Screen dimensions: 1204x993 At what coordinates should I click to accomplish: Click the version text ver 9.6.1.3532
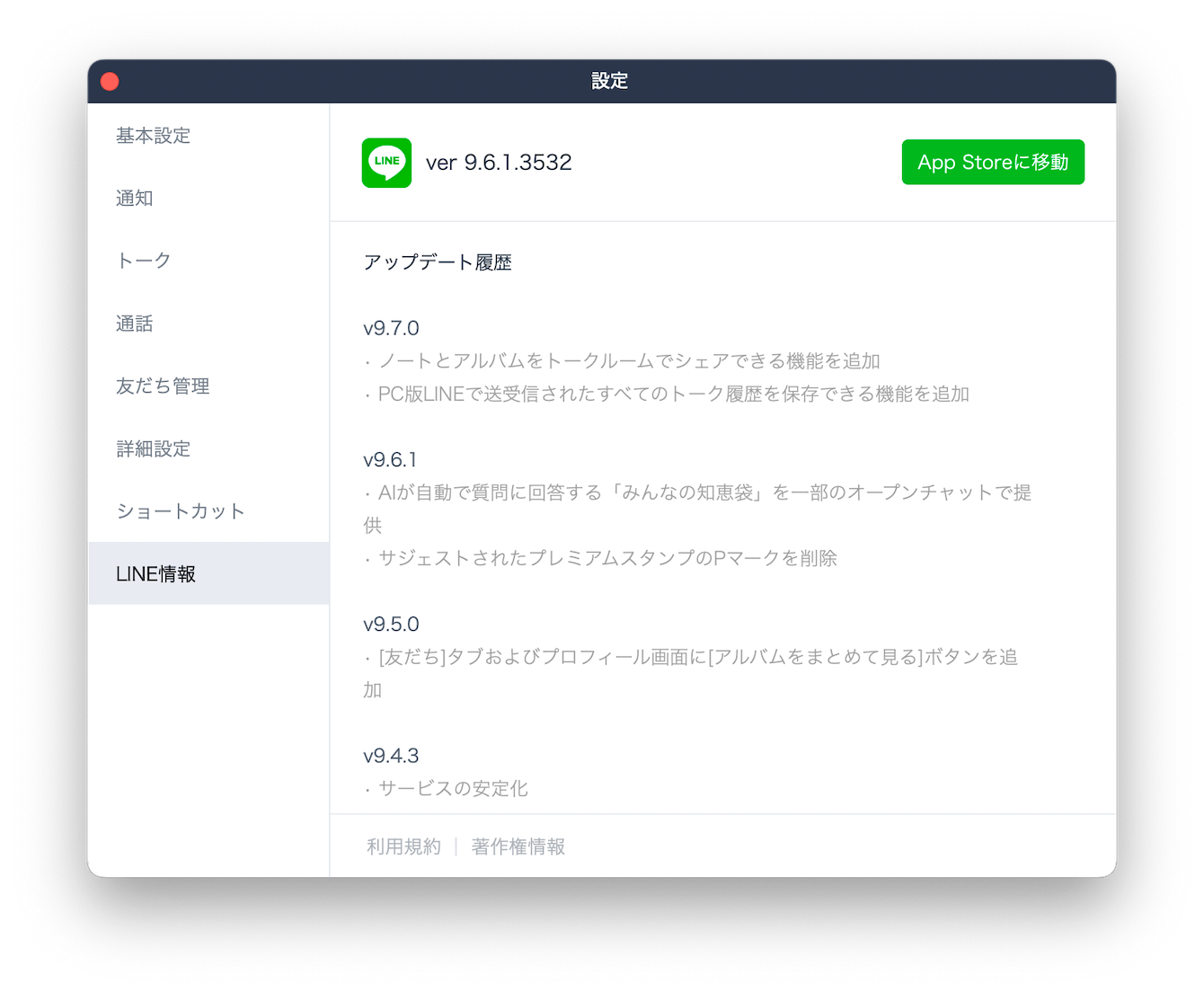(499, 163)
